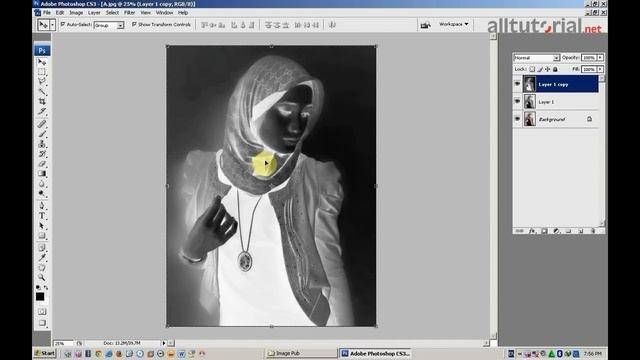Toggle lock position

click(548, 69)
